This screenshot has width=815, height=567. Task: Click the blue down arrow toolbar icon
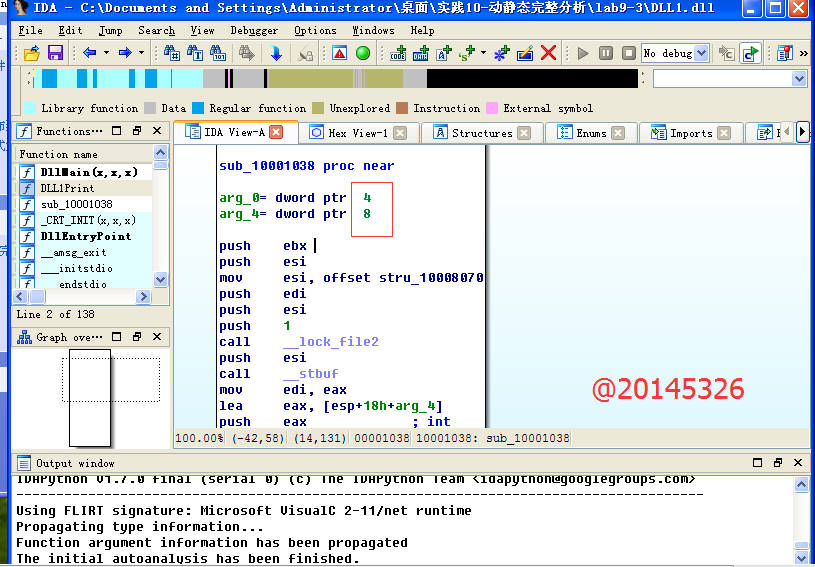[276, 53]
